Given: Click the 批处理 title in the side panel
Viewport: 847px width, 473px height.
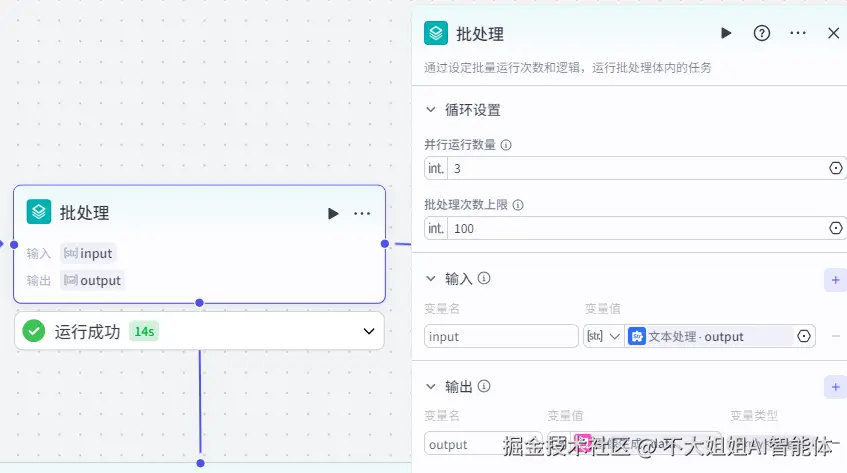Looking at the screenshot, I should tap(480, 34).
